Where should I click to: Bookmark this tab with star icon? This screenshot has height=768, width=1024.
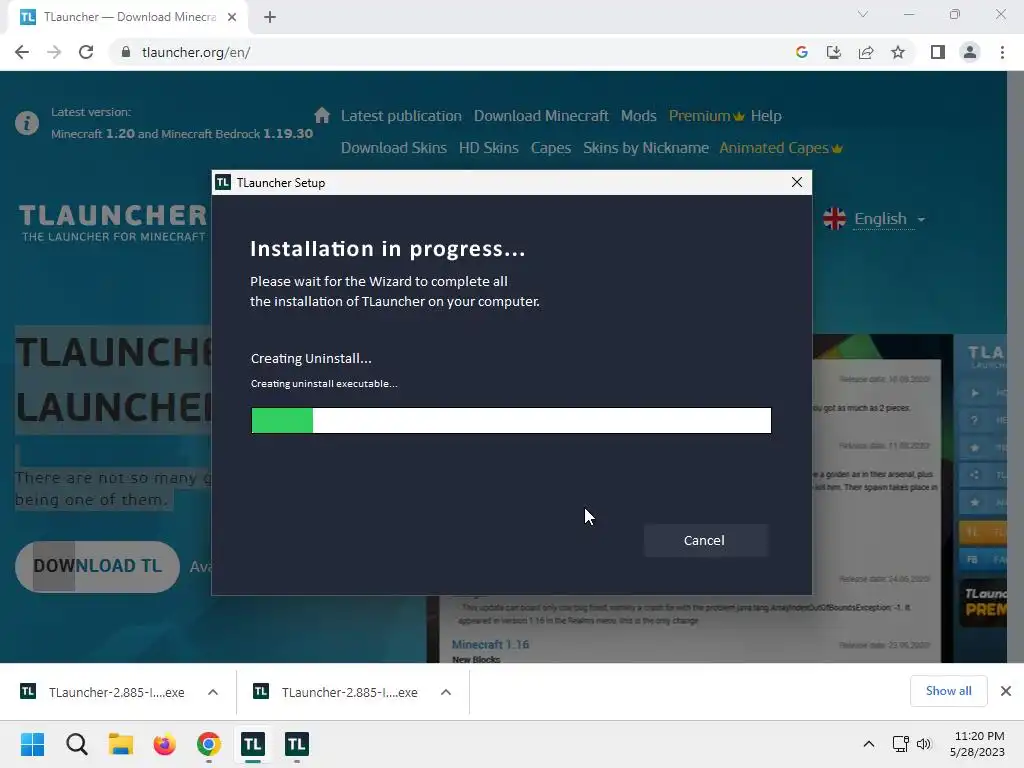(898, 52)
